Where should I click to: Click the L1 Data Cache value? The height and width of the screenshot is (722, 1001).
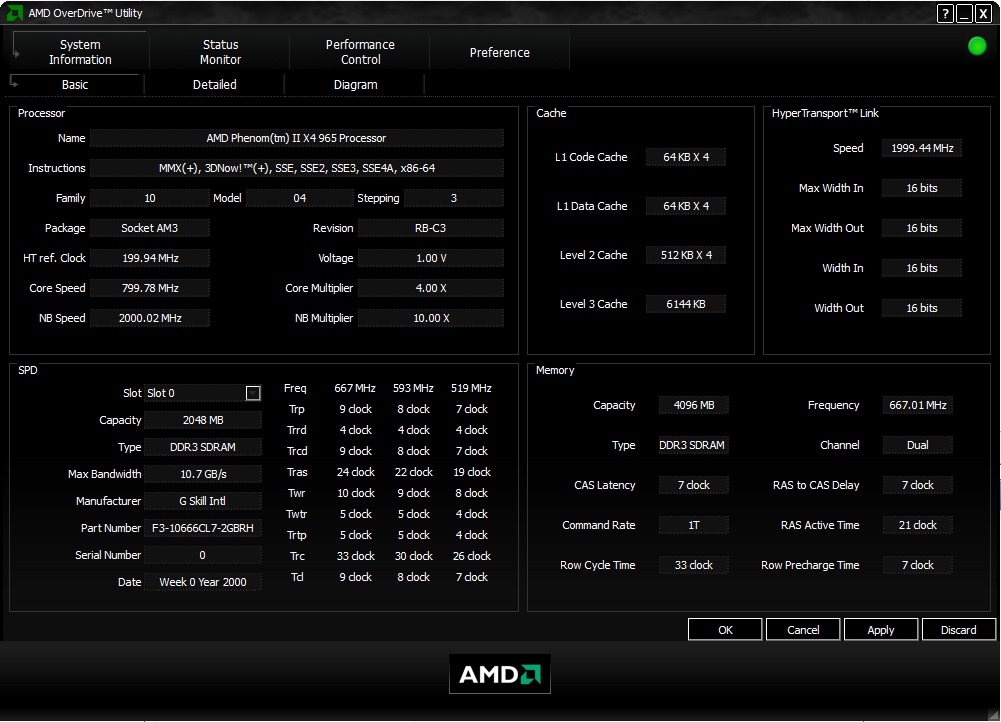point(686,206)
